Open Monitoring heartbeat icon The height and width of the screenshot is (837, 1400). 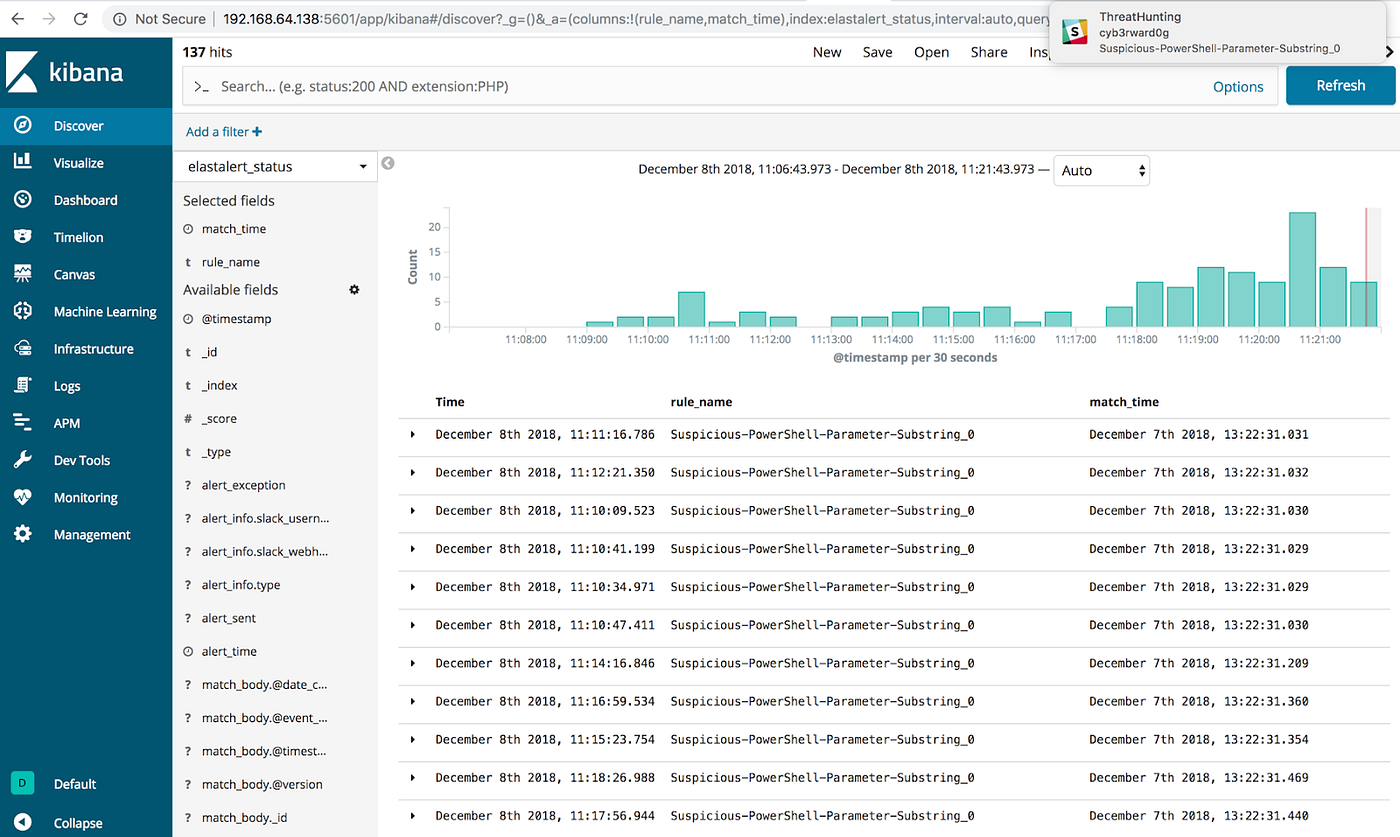click(23, 497)
